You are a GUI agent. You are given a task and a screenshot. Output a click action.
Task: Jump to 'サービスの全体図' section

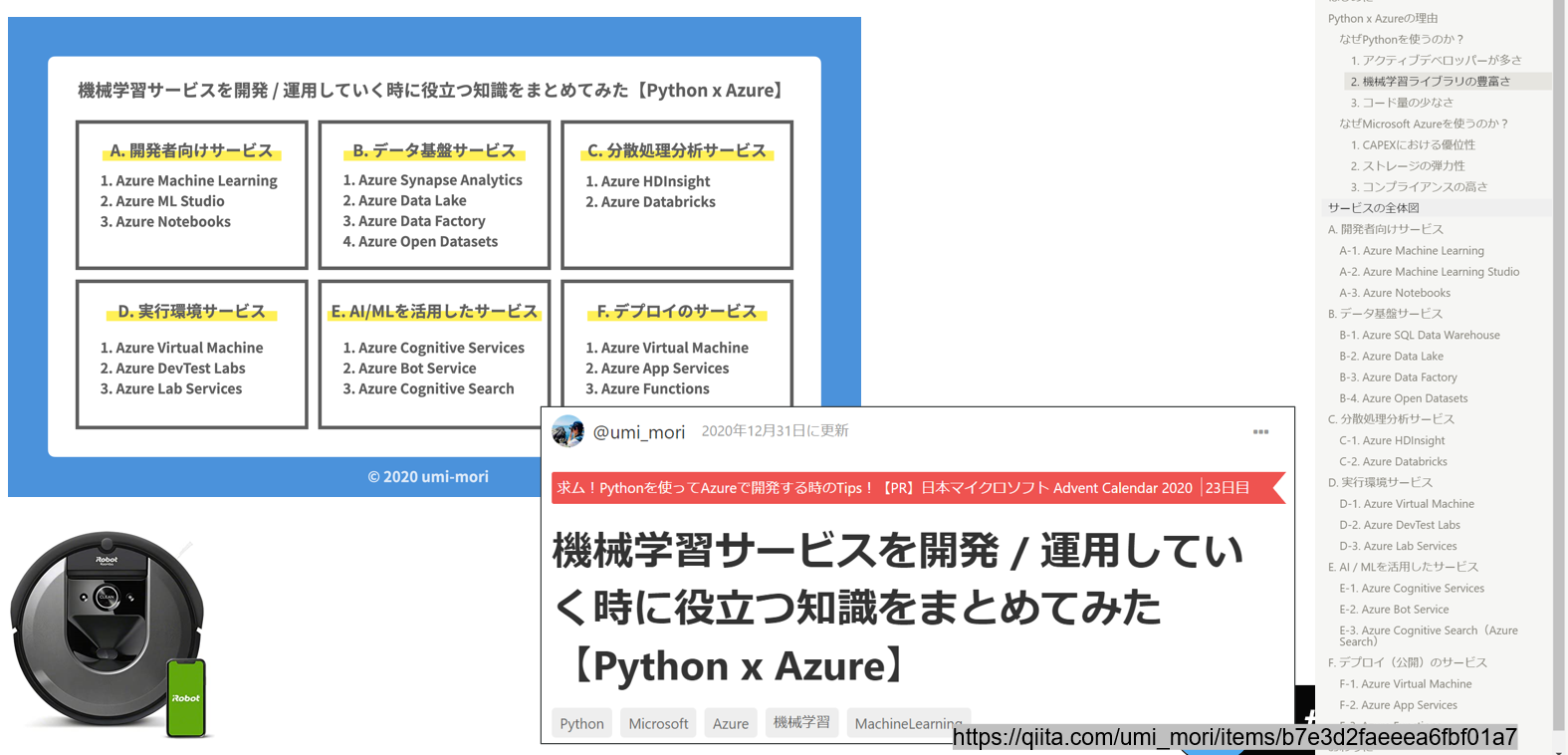coord(1374,208)
